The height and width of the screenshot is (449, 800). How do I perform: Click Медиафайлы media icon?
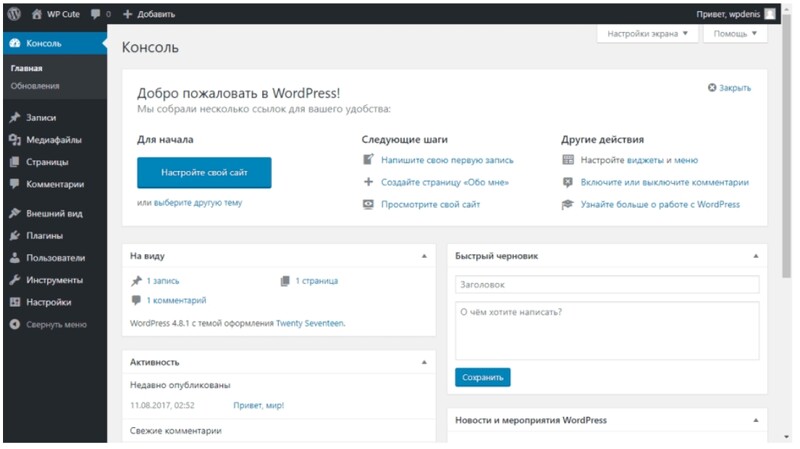point(15,140)
